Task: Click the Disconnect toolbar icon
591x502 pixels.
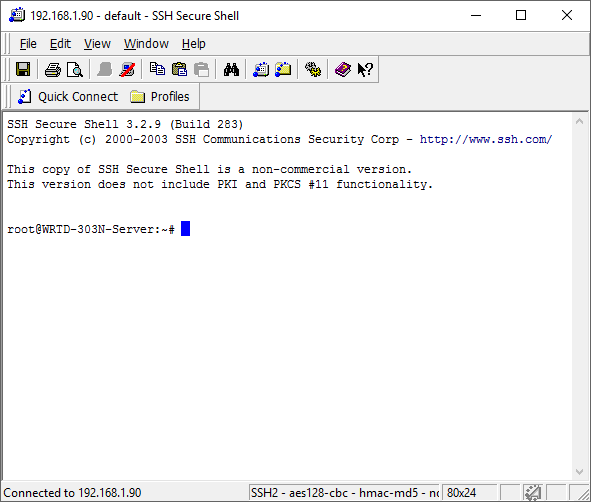Action: coord(127,70)
